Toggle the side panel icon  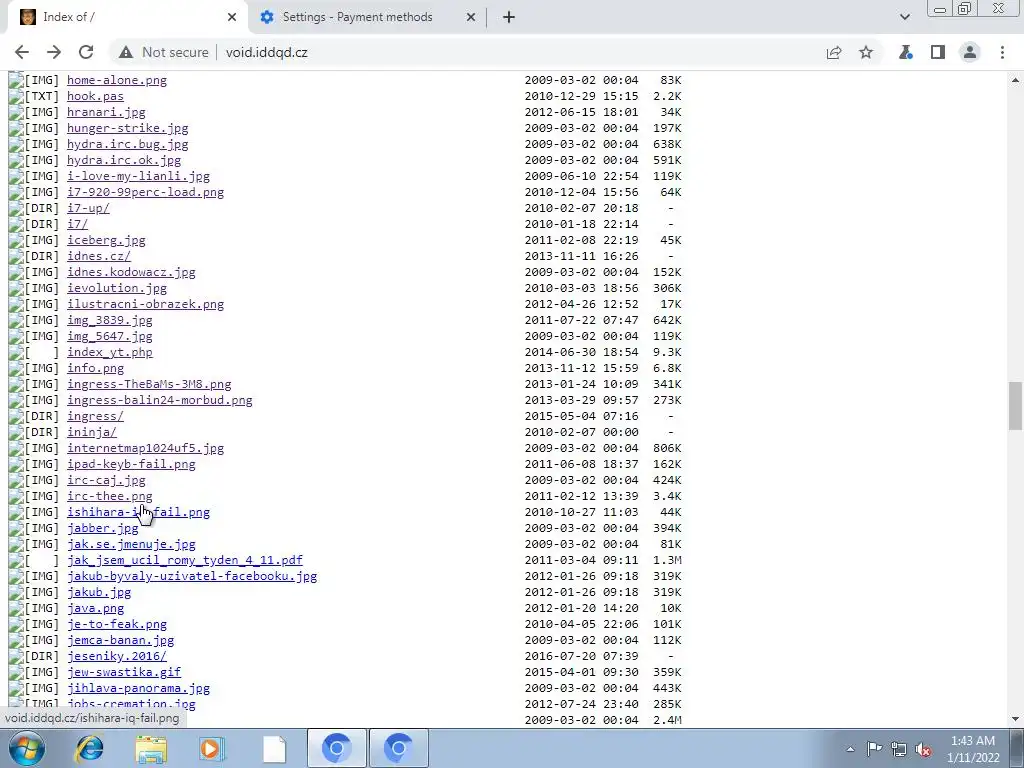tap(938, 52)
